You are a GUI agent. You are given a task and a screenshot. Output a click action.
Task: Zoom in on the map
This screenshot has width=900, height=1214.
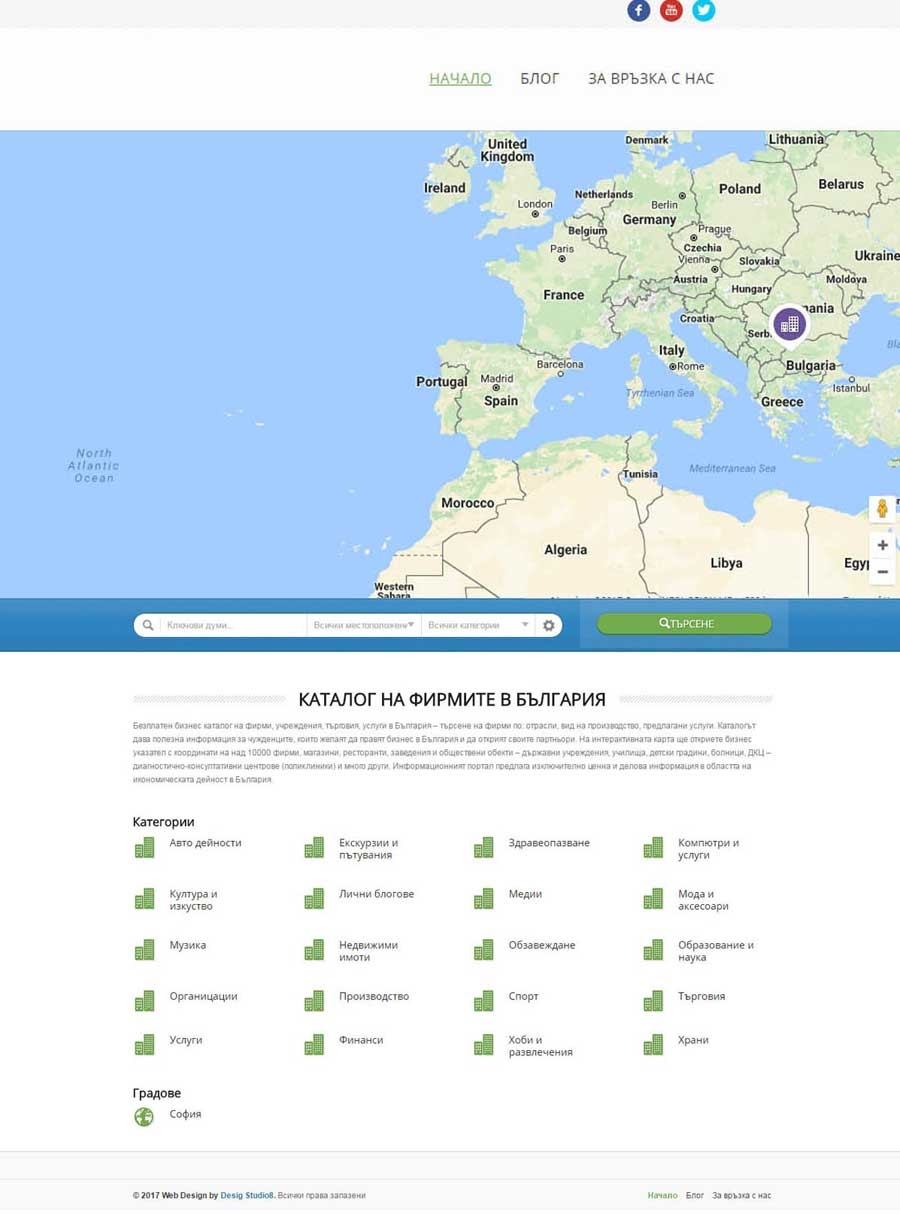tap(882, 545)
